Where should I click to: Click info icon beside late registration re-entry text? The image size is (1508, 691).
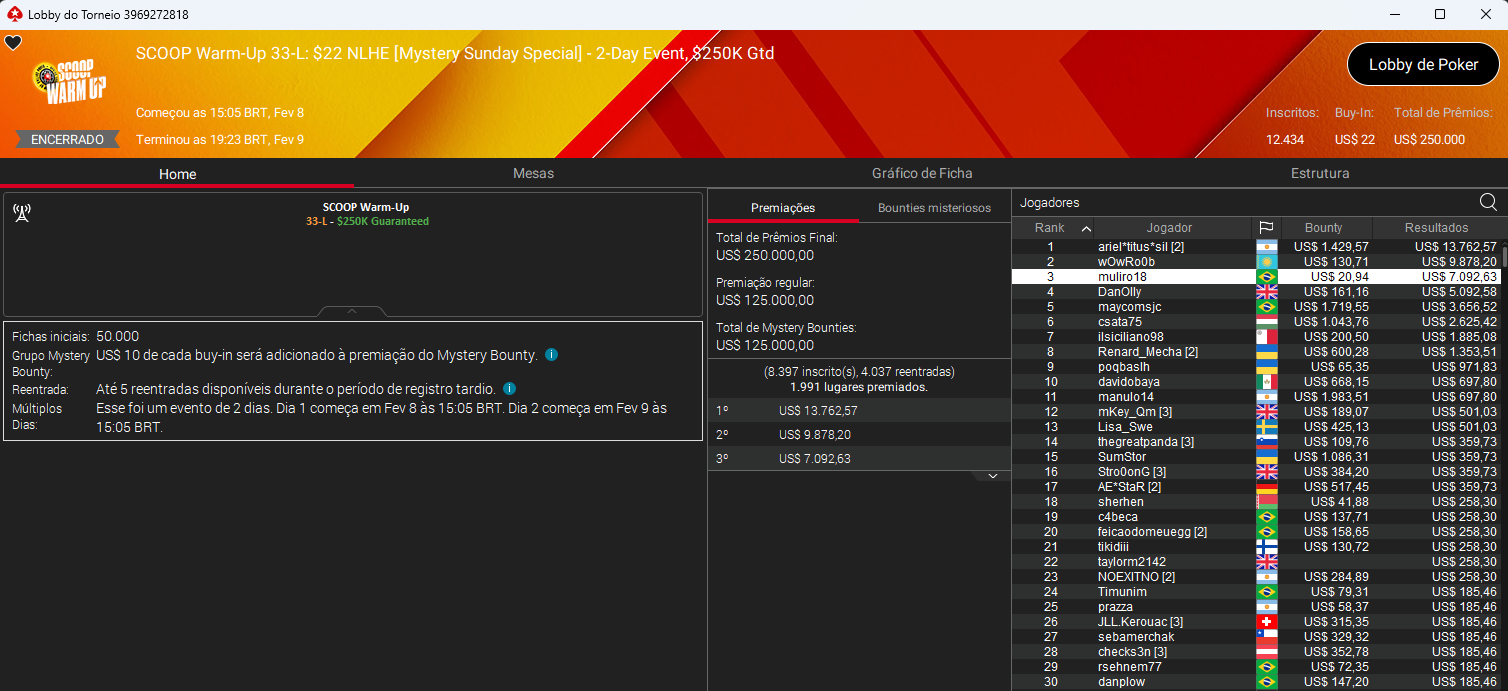tap(509, 389)
